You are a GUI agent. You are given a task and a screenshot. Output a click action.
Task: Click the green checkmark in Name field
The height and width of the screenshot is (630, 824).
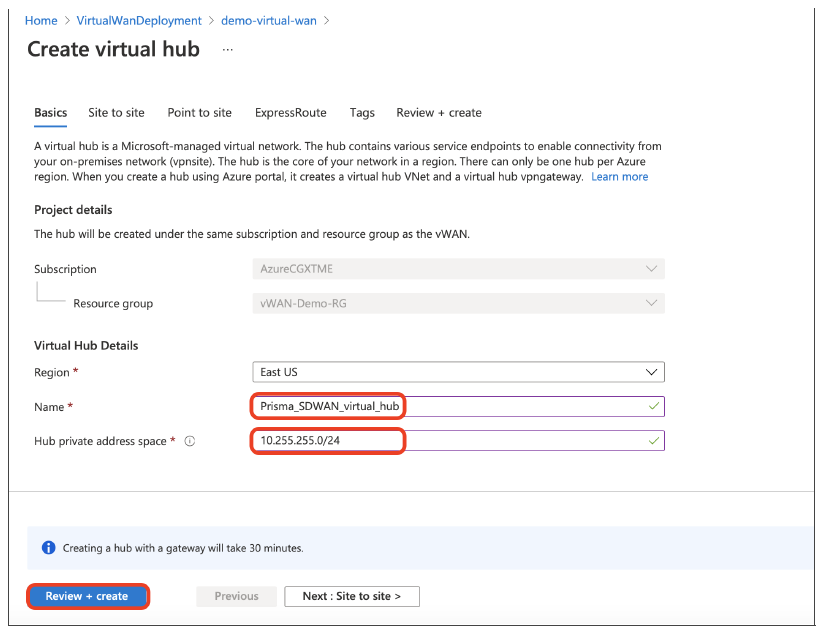(x=653, y=406)
